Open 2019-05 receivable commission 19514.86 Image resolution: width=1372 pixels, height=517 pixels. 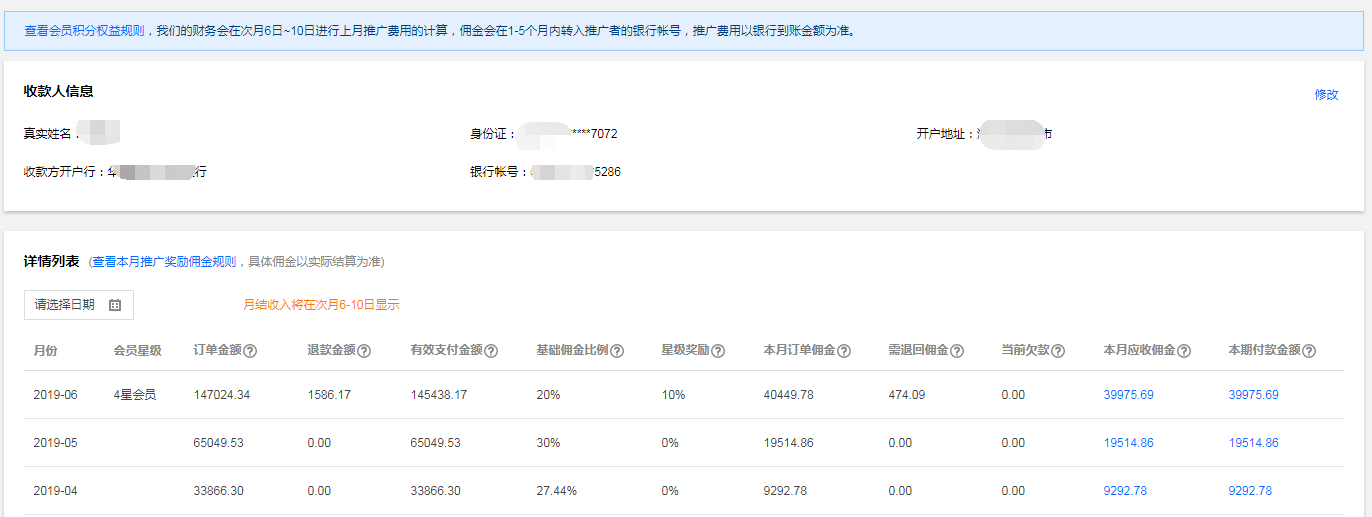[1128, 443]
